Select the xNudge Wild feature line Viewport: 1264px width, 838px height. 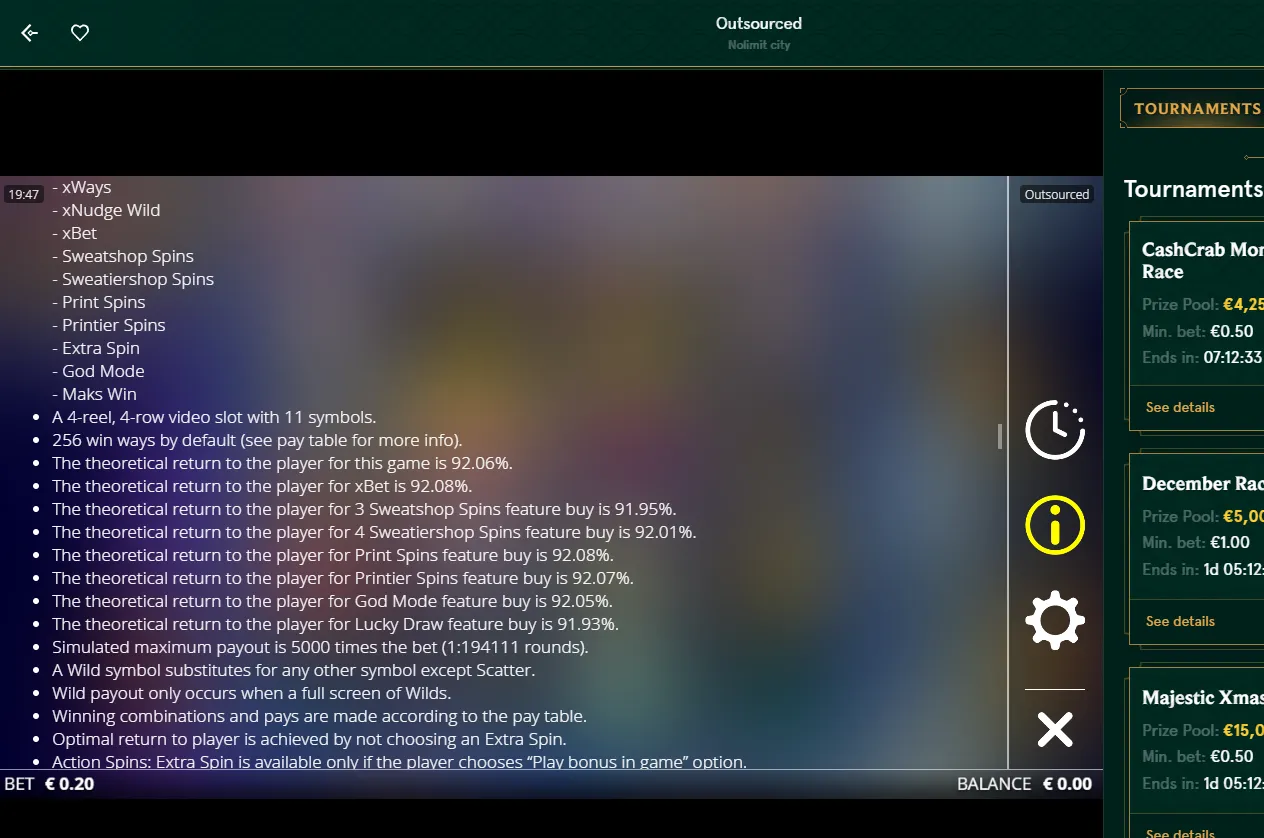[x=106, y=210]
